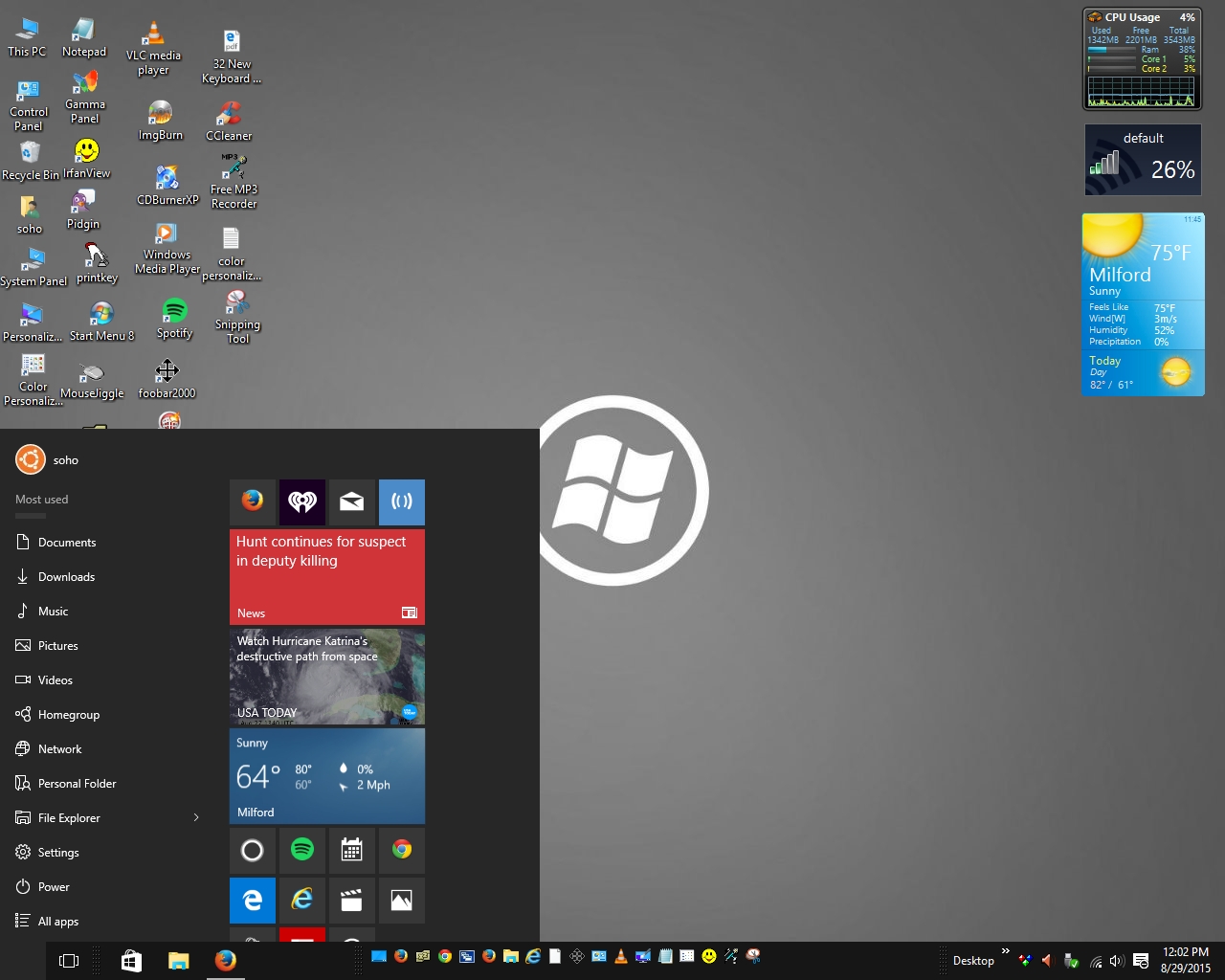Click Show Desktop icon in quick launch
1225x980 pixels.
379,956
